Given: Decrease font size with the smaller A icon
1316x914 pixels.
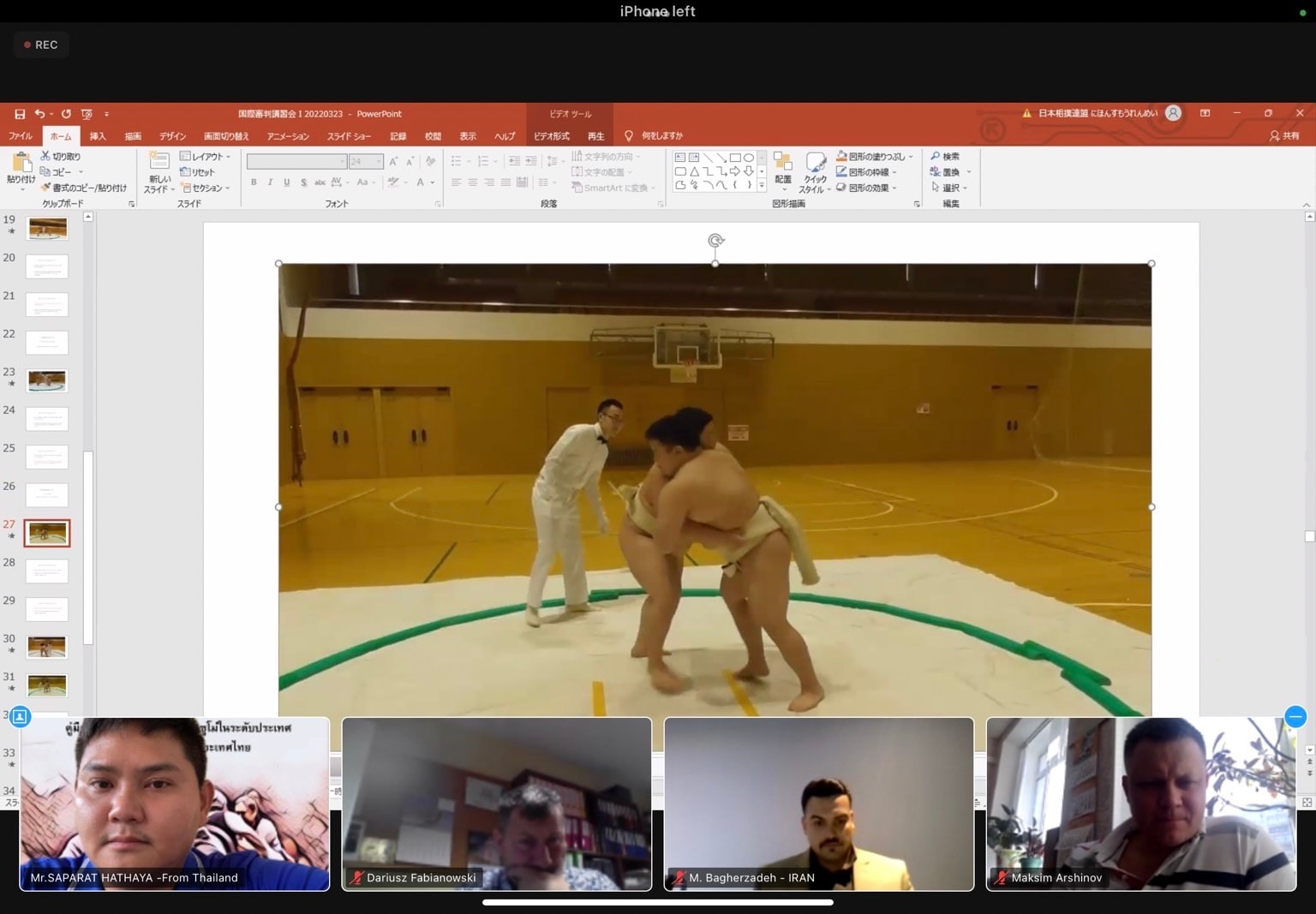Looking at the screenshot, I should click(410, 161).
